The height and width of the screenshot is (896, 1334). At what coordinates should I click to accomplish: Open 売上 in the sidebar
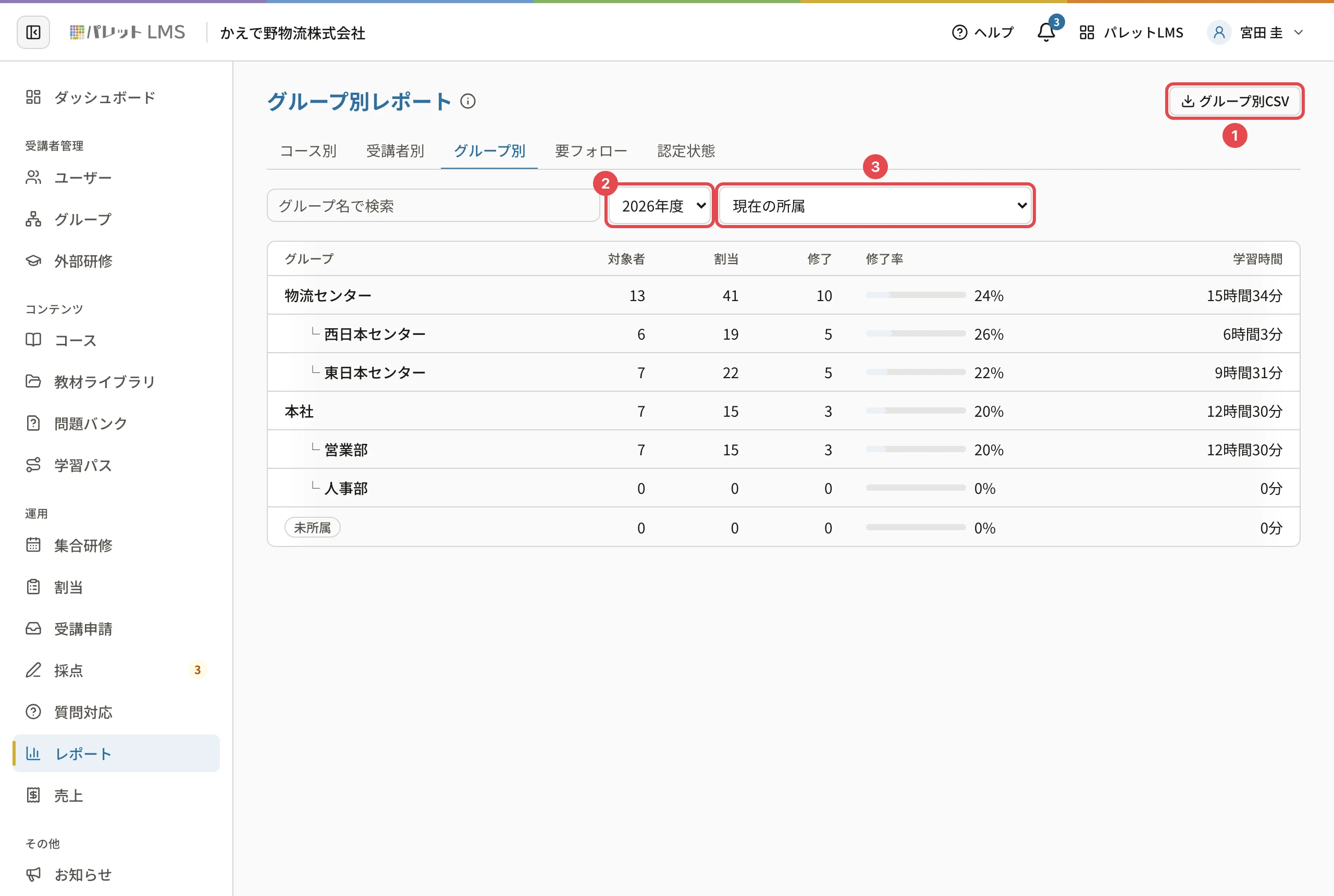pyautogui.click(x=116, y=795)
